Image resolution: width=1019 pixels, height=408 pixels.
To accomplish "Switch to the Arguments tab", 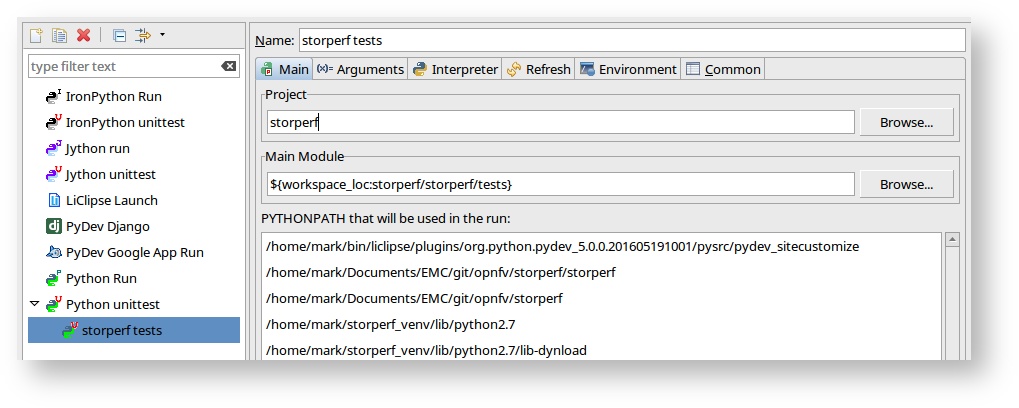I will point(360,69).
